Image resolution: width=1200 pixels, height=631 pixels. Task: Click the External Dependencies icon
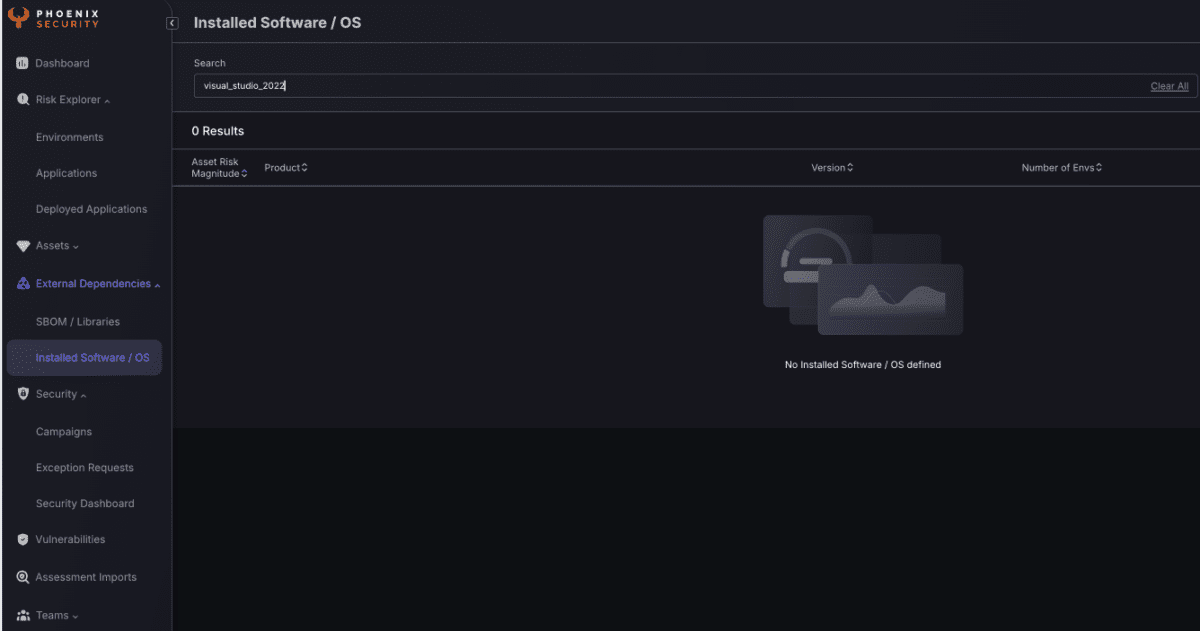[x=23, y=284]
